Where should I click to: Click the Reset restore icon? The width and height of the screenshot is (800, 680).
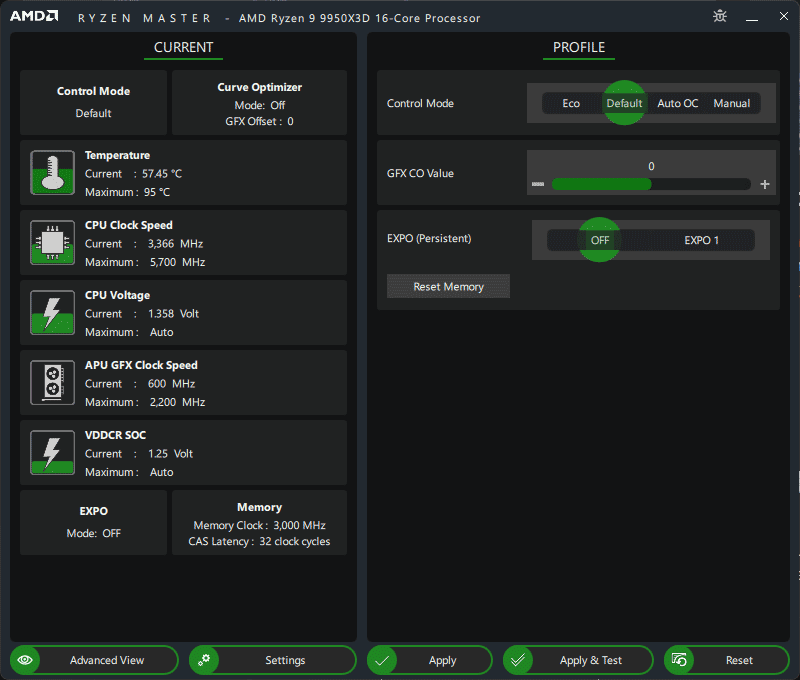point(679,660)
